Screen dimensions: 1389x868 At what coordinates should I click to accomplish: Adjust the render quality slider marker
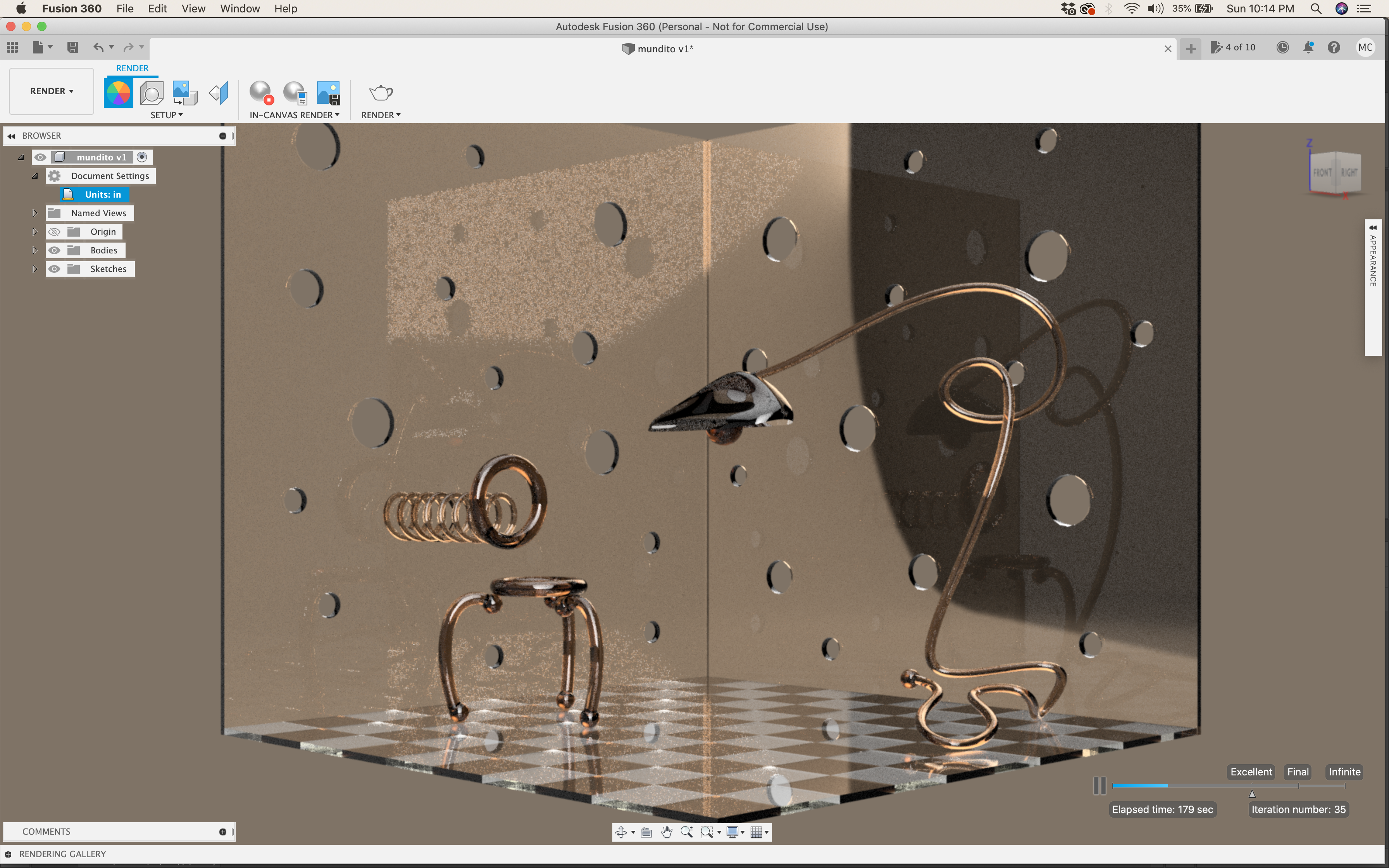[x=1252, y=794]
